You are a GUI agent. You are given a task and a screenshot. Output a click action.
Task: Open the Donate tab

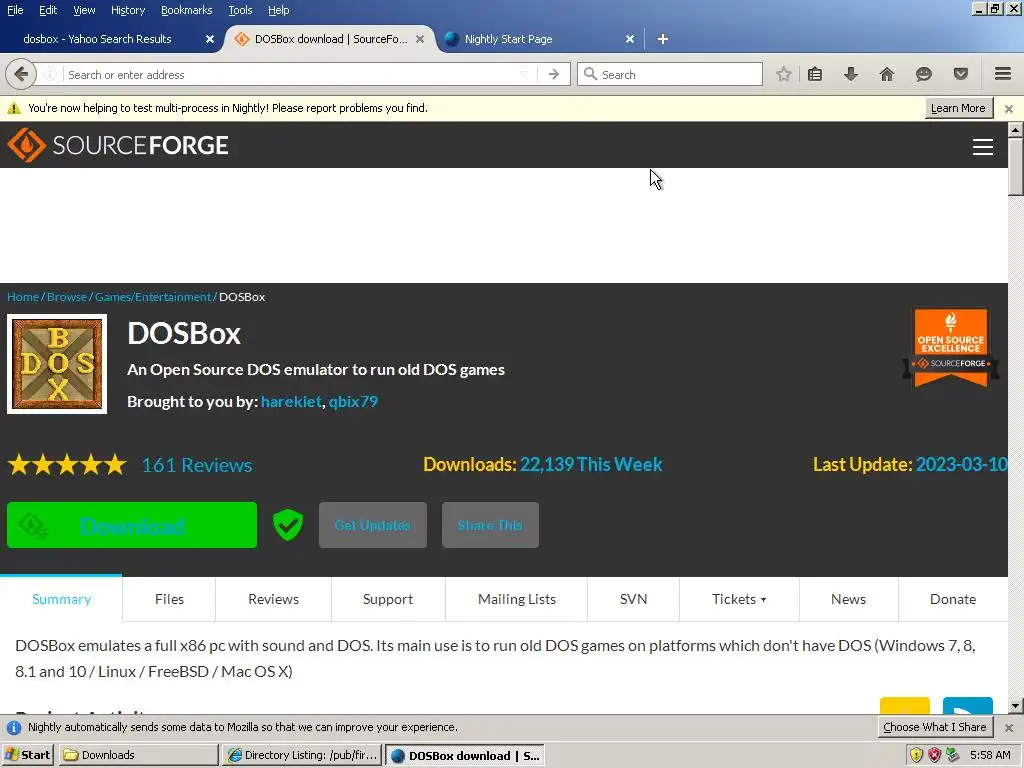[x=953, y=600]
